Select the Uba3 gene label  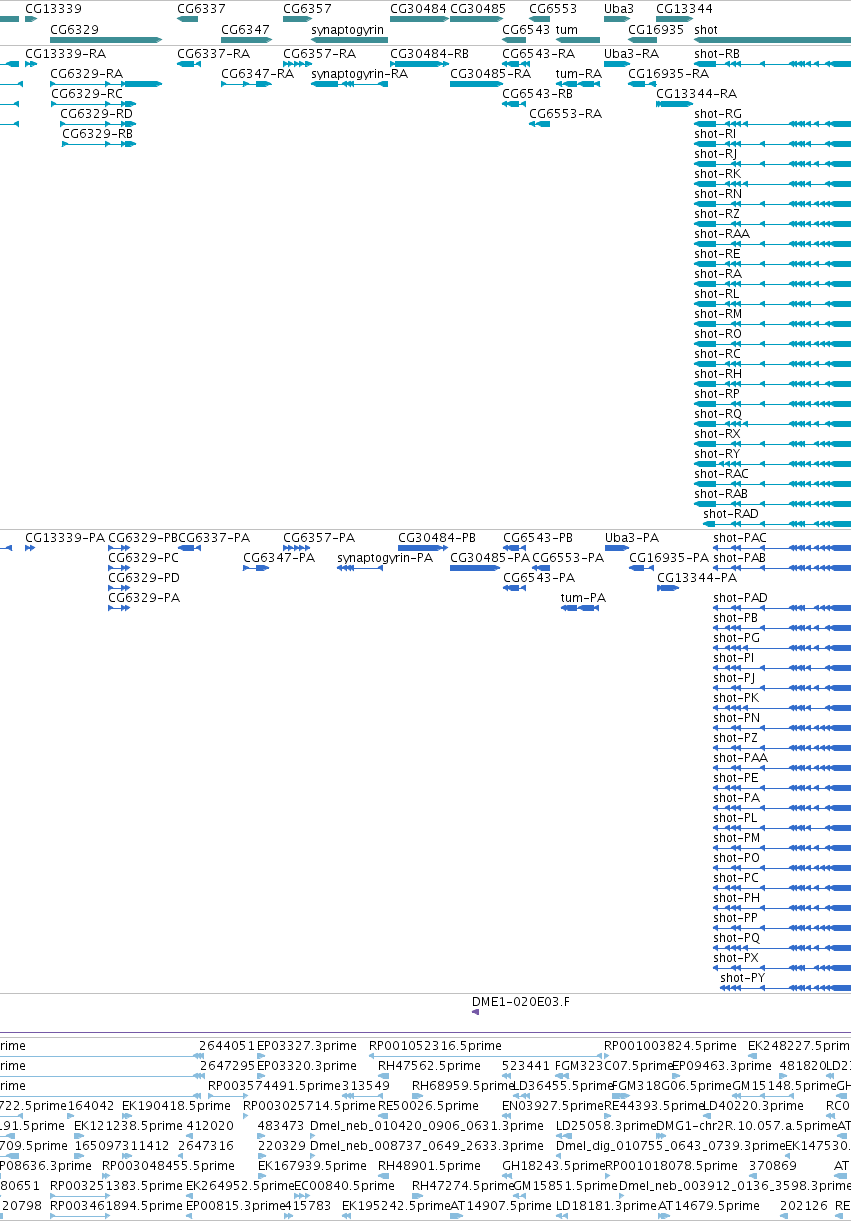click(619, 9)
